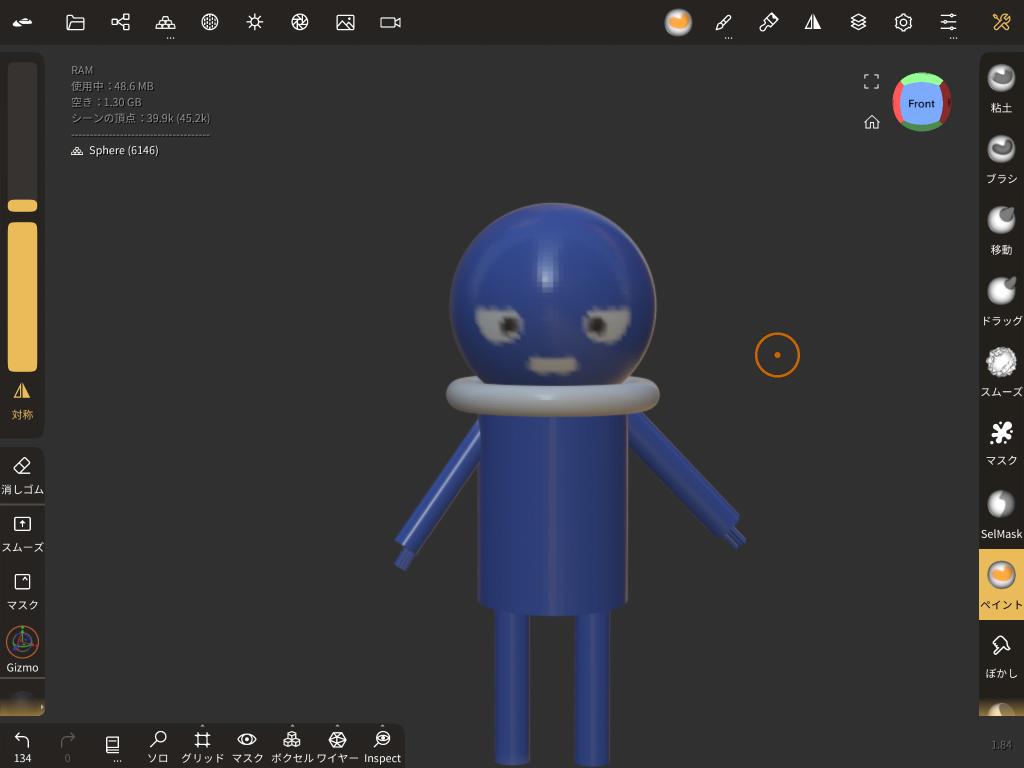Select the SelMask tool
The height and width of the screenshot is (768, 1024).
click(x=1001, y=513)
